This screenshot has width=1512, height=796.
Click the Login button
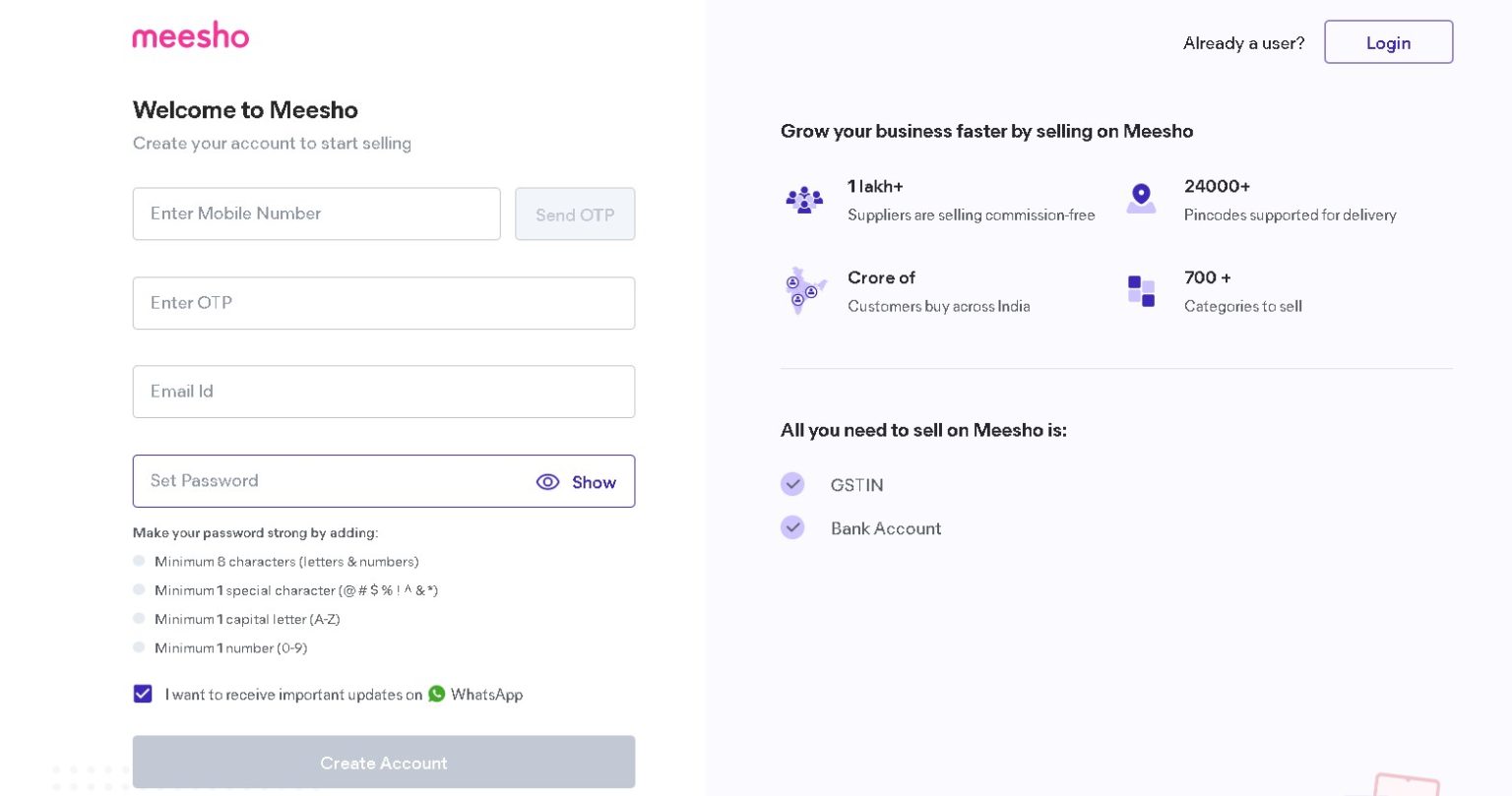pos(1388,42)
